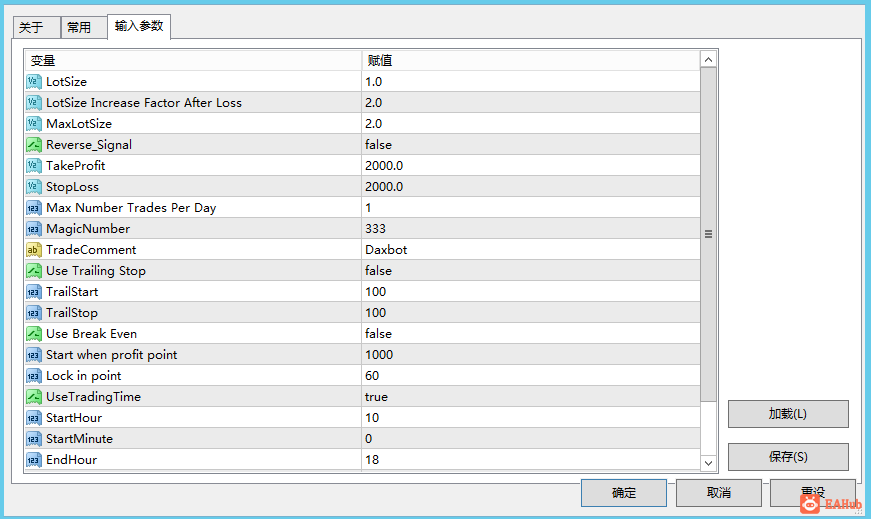Click the UseTradingTime boolean icon
Image resolution: width=871 pixels, height=519 pixels.
(x=34, y=397)
